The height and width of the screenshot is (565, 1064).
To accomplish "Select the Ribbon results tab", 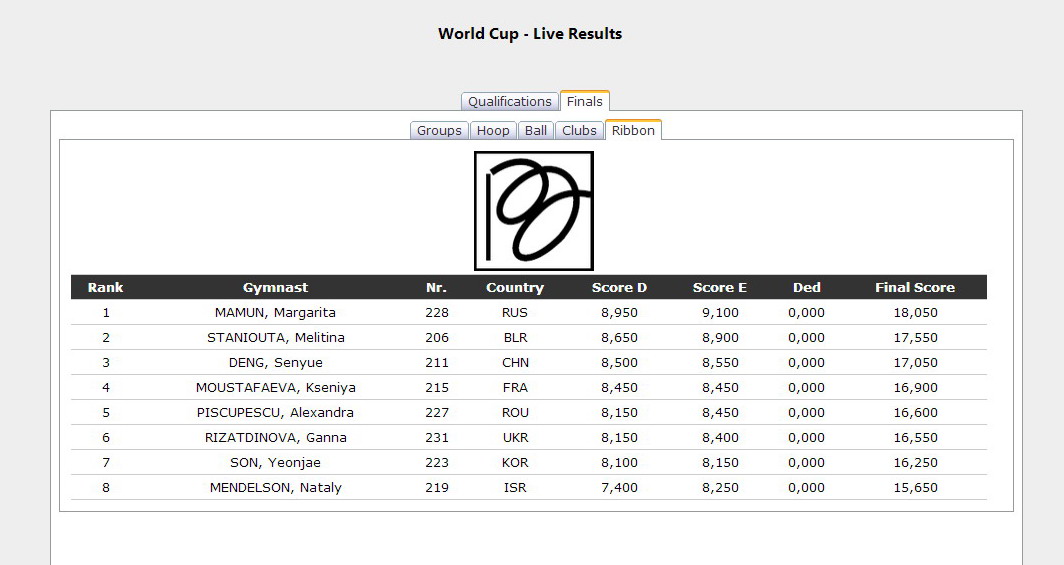I will (633, 130).
